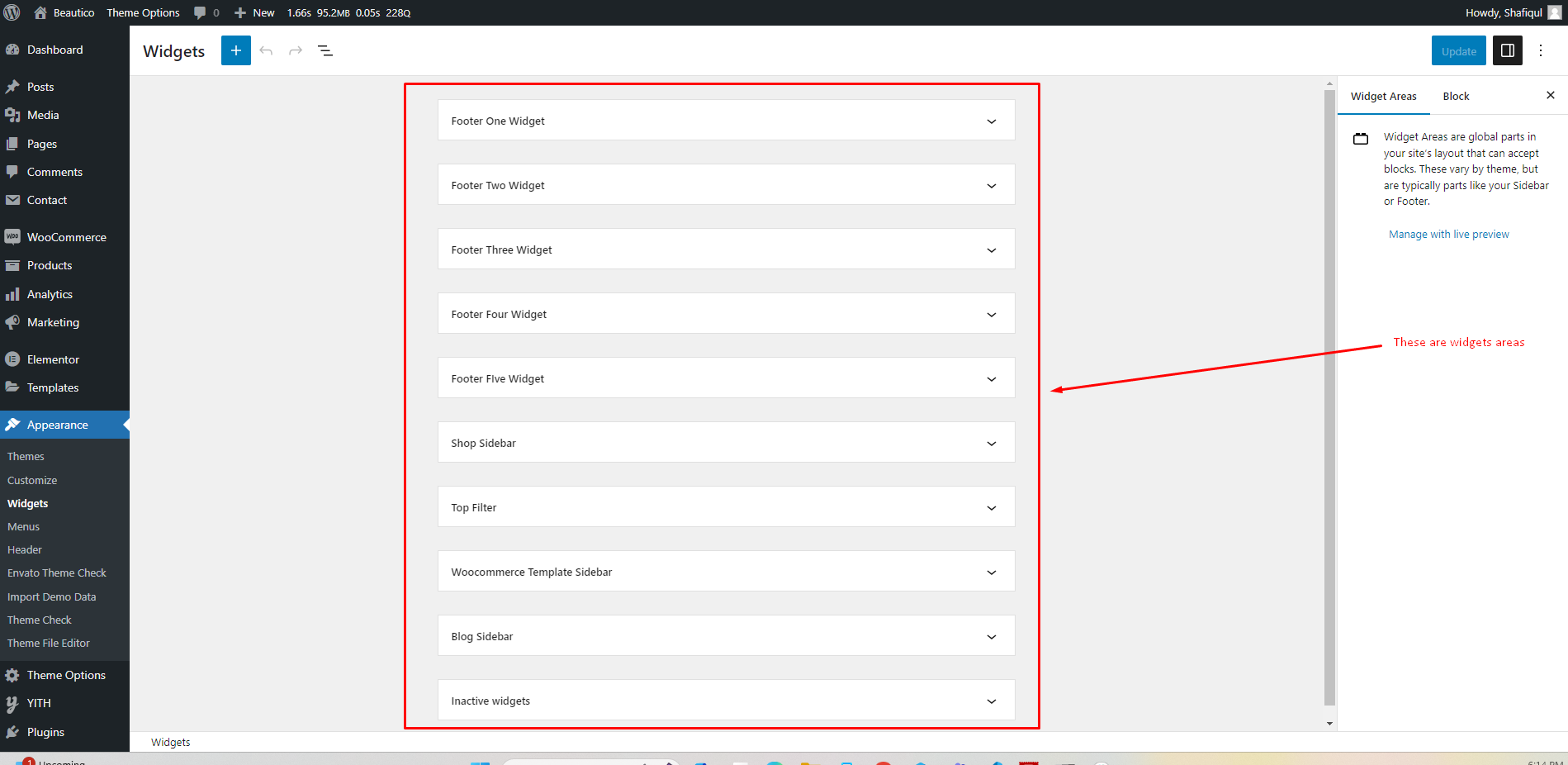Image resolution: width=1568 pixels, height=765 pixels.
Task: Open the Theme Check submenu item
Action: point(40,620)
